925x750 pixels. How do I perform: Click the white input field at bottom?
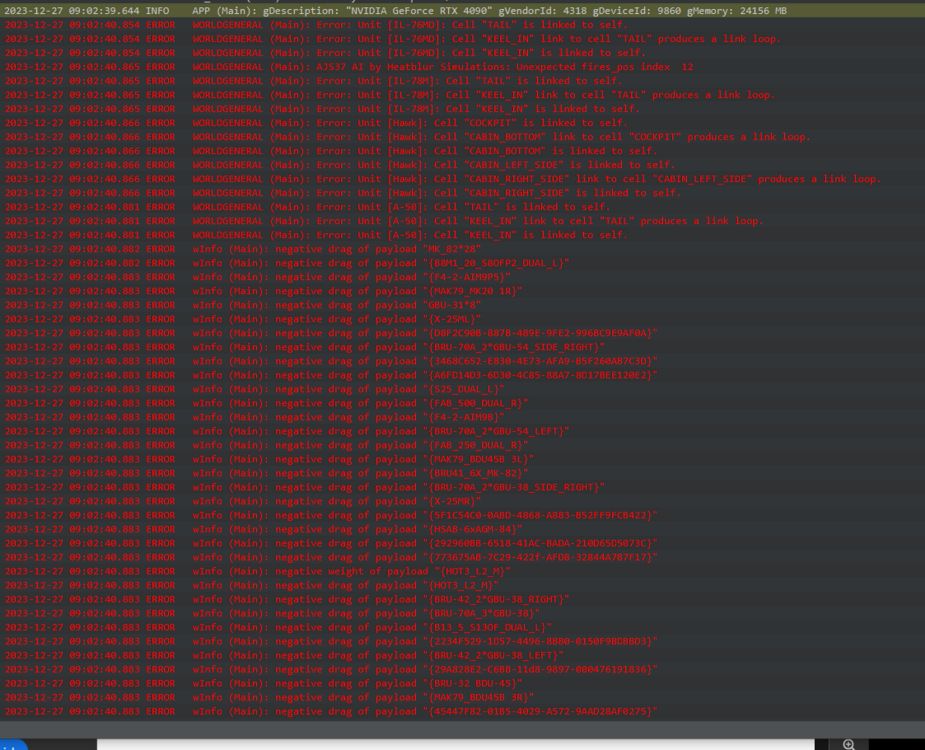455,744
